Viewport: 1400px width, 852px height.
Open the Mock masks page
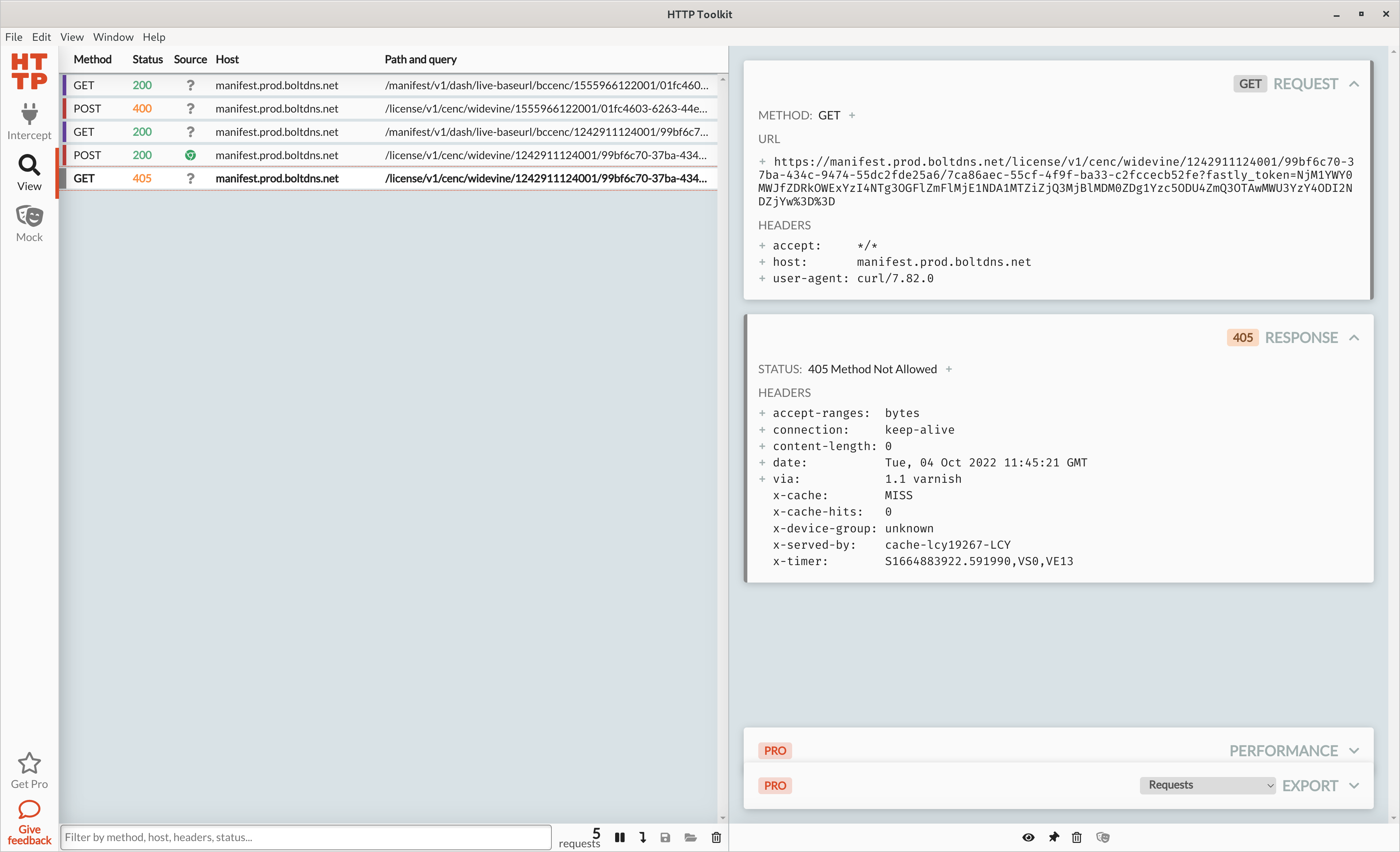(x=29, y=223)
